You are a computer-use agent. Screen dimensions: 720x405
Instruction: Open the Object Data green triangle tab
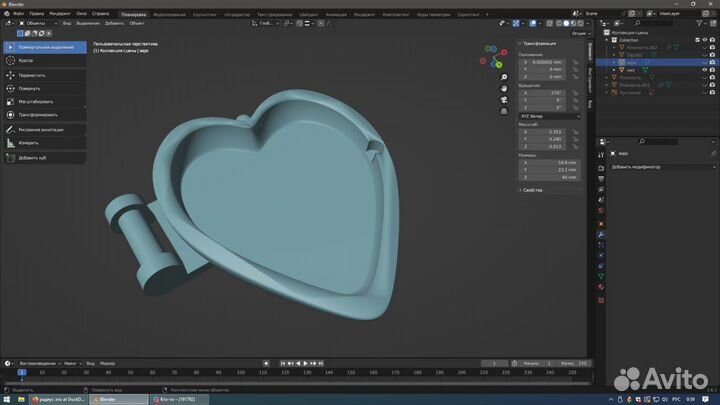[601, 276]
